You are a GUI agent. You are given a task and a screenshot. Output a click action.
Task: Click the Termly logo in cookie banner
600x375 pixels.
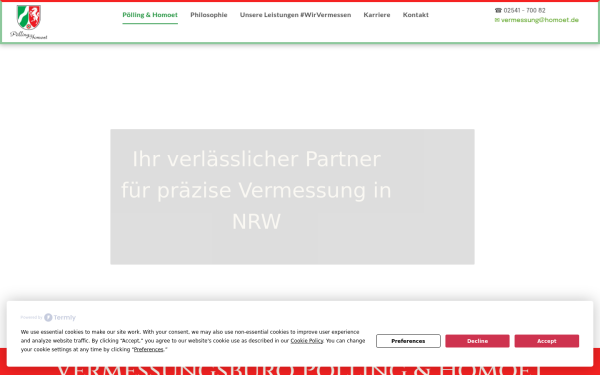coord(60,317)
